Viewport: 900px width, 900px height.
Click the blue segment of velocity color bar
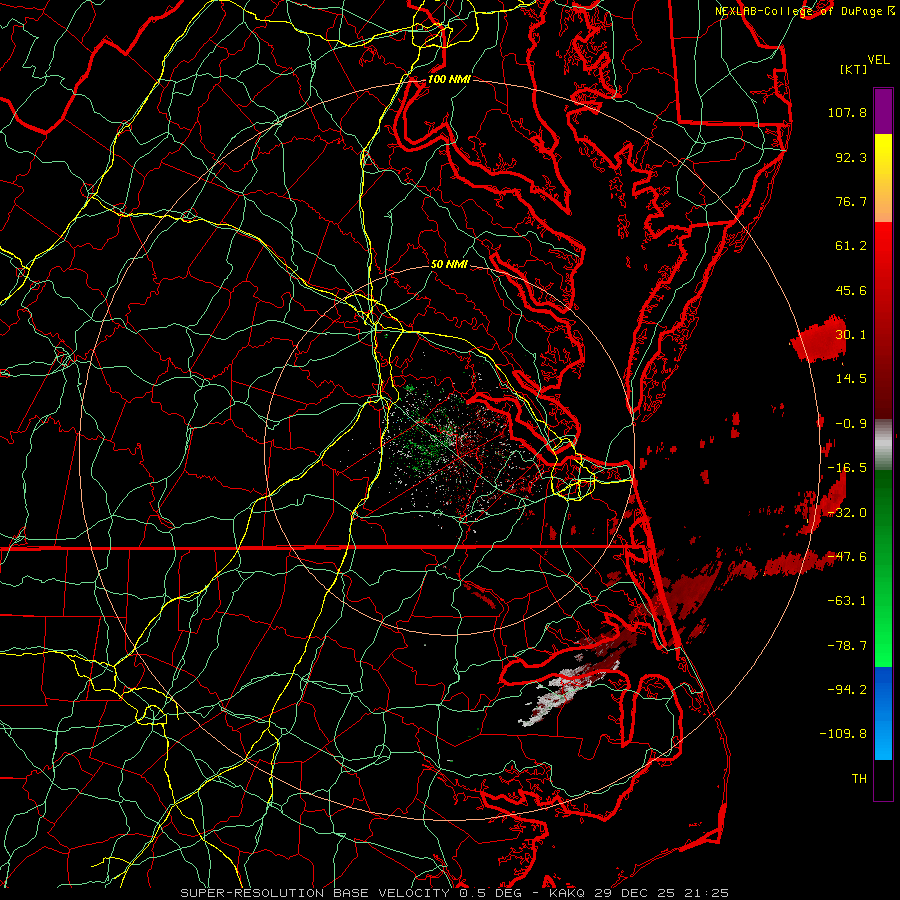point(883,713)
